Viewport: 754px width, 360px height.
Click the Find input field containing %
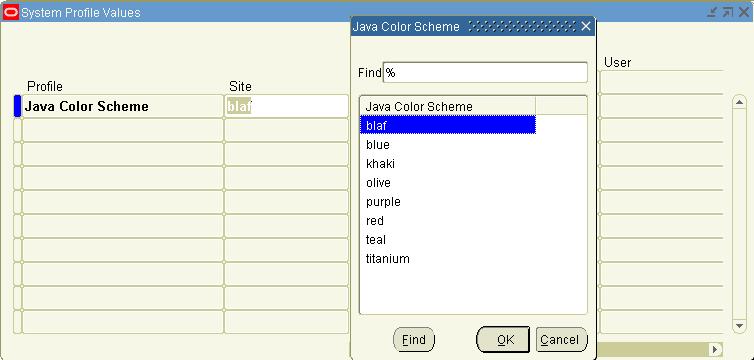[x=485, y=73]
